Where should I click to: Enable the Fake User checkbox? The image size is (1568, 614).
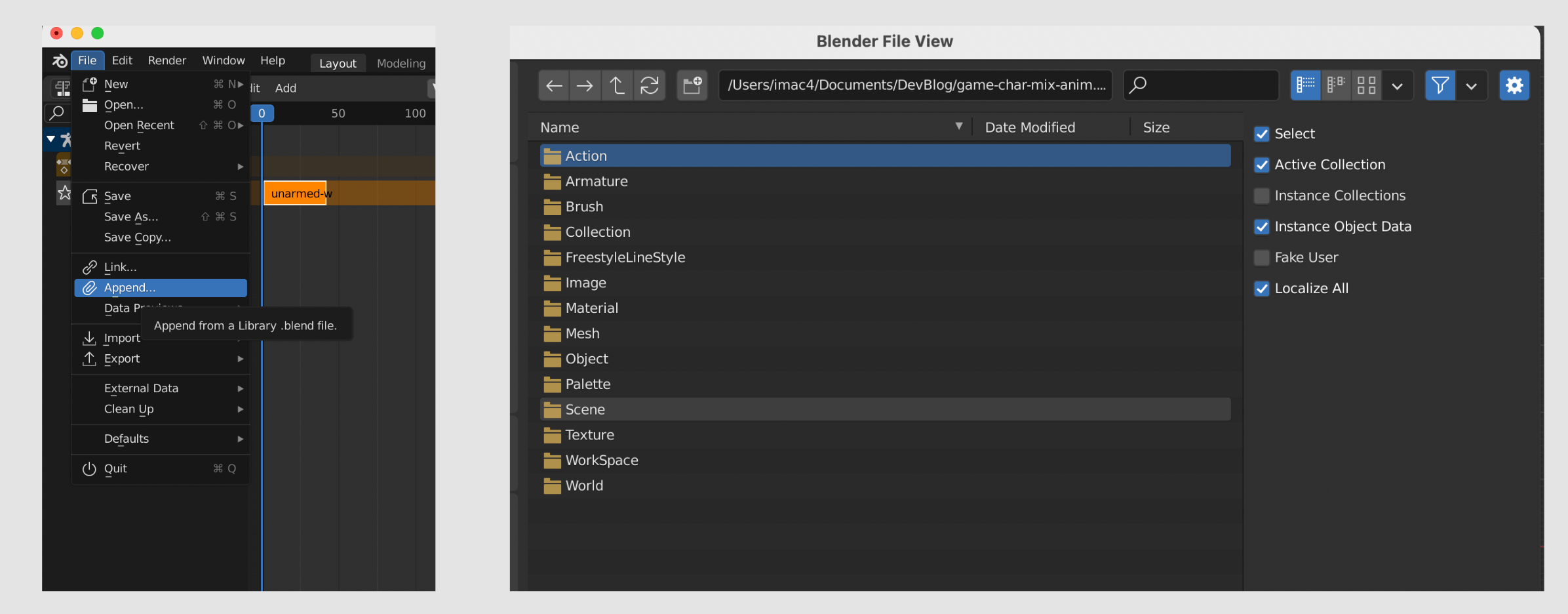click(x=1261, y=258)
